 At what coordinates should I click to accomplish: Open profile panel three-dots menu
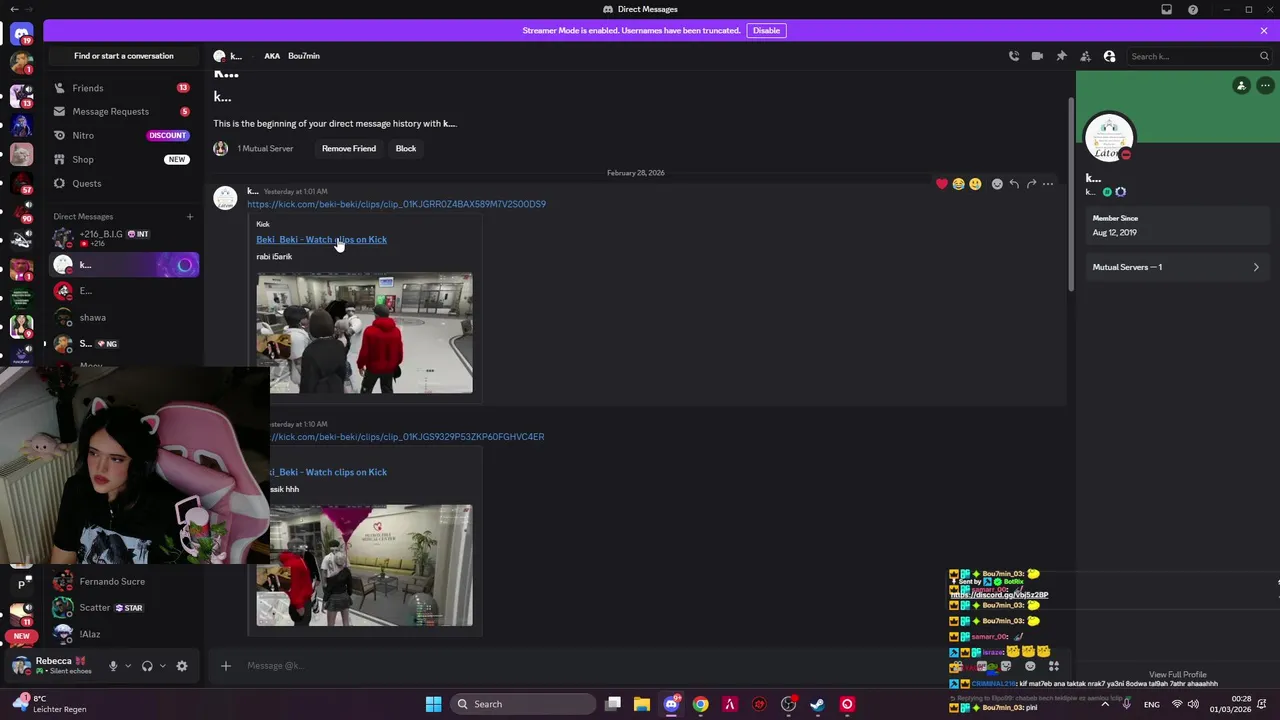click(x=1265, y=86)
